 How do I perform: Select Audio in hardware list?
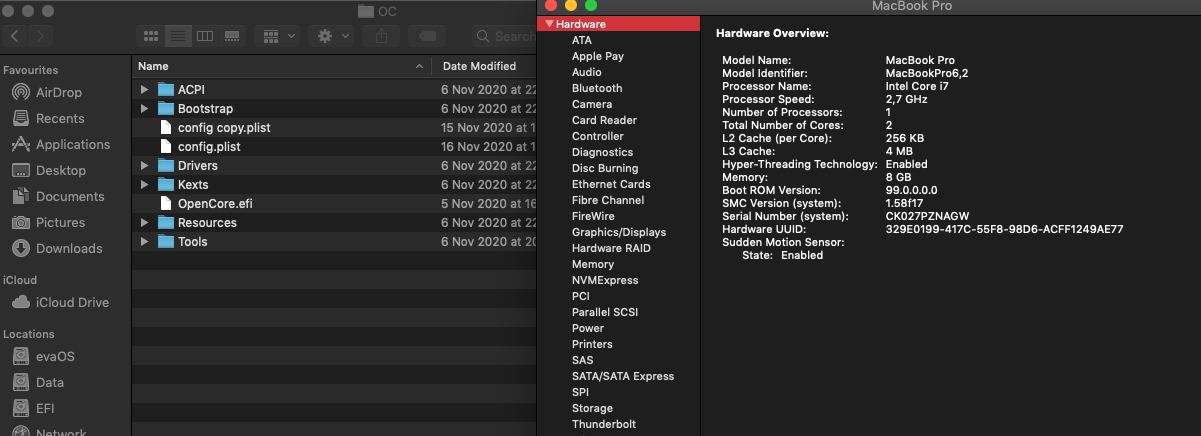pyautogui.click(x=587, y=72)
